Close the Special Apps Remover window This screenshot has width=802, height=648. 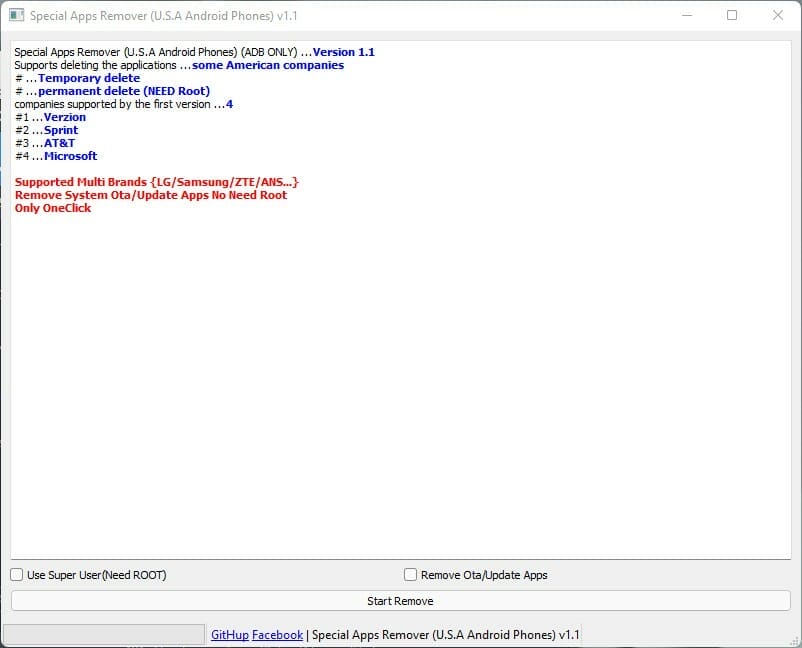pos(777,15)
